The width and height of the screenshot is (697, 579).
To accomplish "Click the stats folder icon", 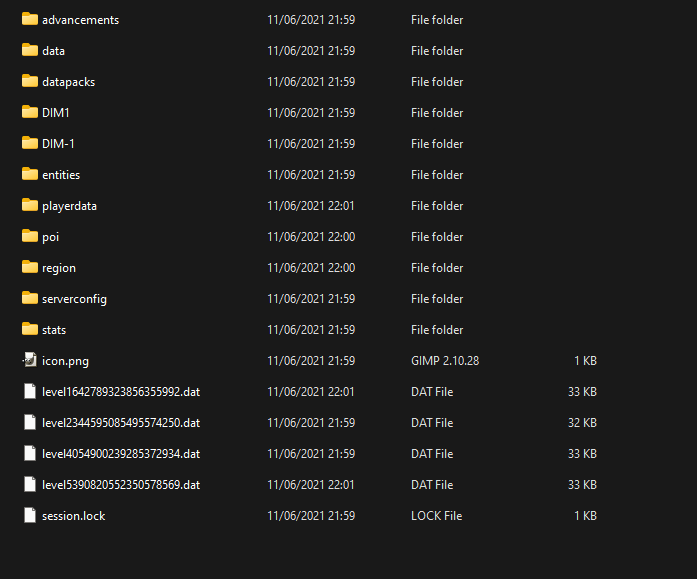I will [x=29, y=330].
